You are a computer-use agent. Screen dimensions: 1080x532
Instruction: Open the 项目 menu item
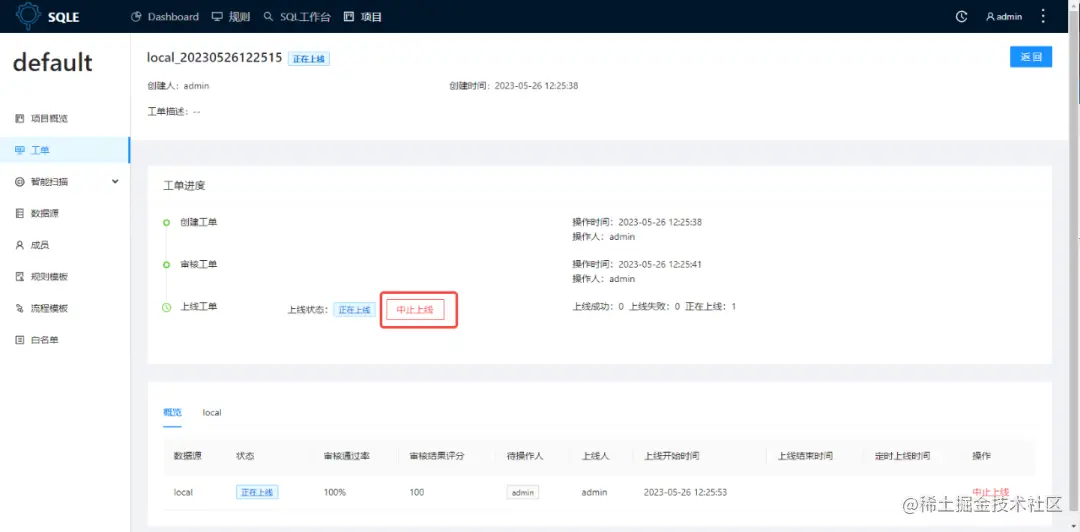point(362,17)
